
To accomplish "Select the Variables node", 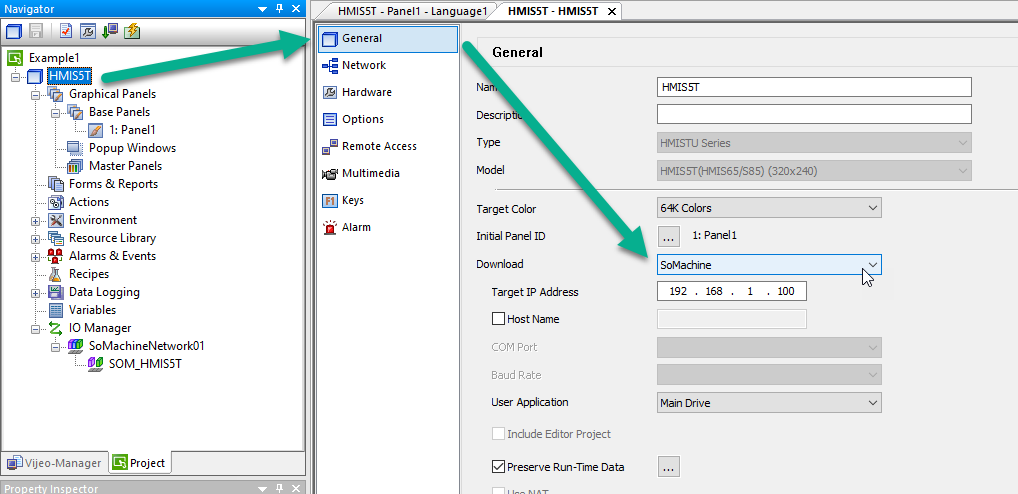I will [92, 310].
